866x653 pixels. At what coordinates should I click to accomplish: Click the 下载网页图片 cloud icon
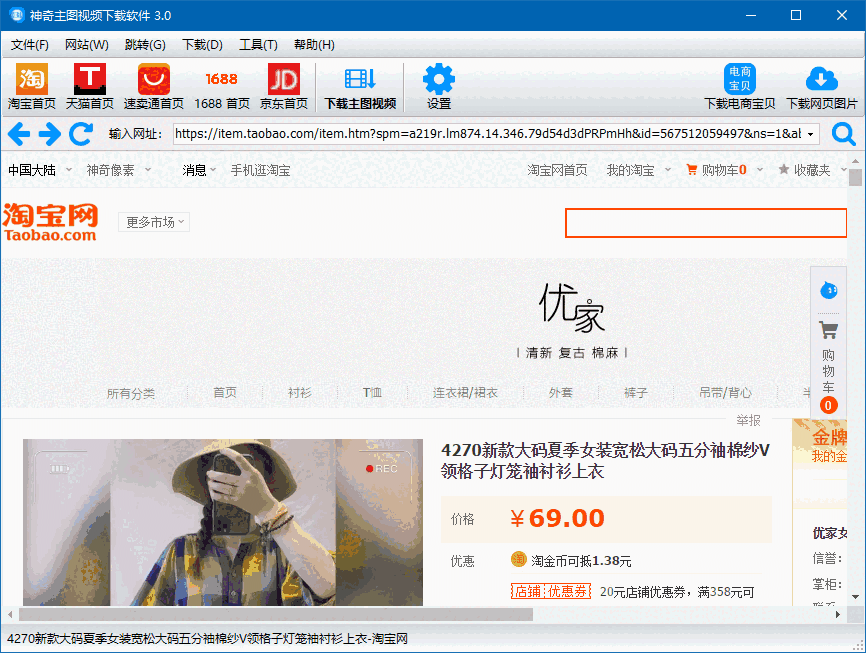tap(823, 85)
